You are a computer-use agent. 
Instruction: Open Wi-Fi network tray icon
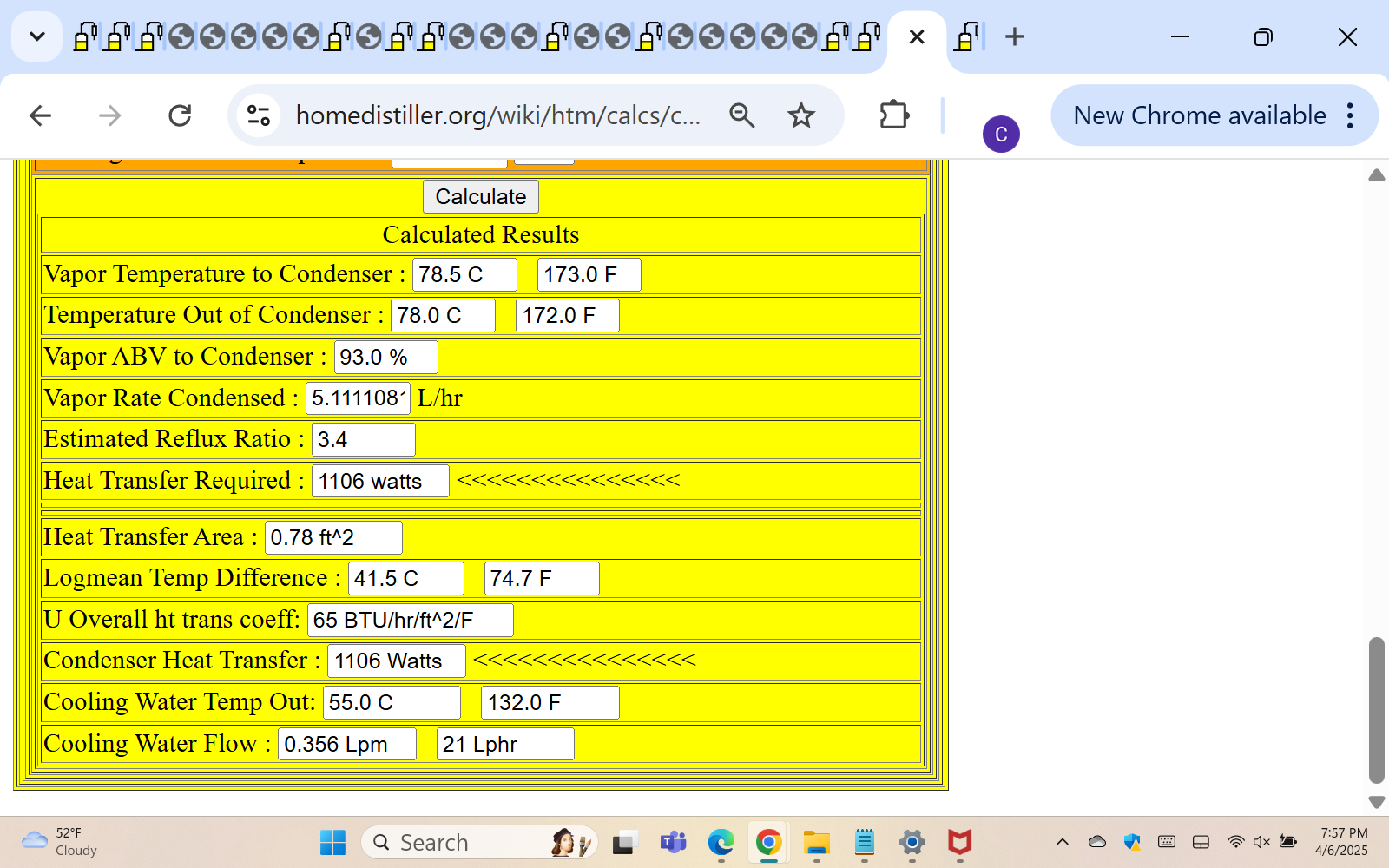1235,842
